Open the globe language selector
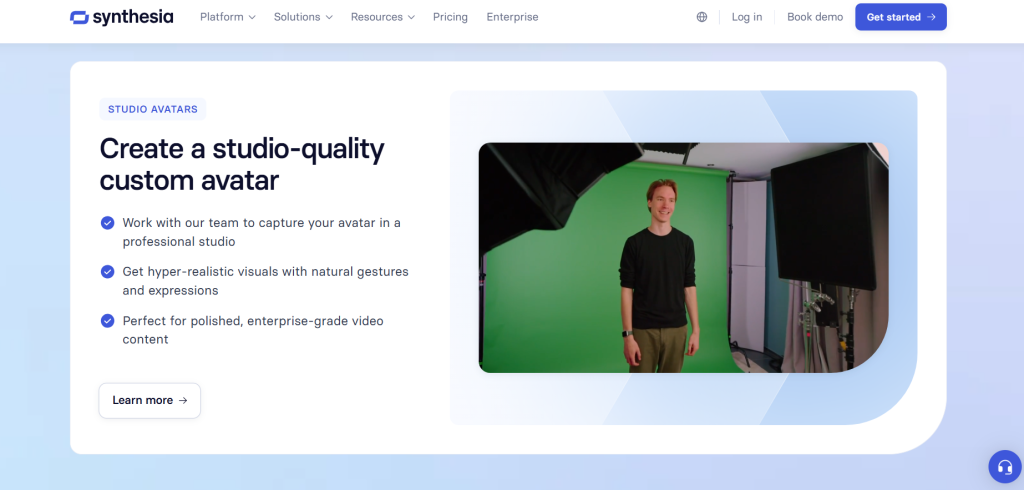This screenshot has height=490, width=1024. tap(702, 17)
